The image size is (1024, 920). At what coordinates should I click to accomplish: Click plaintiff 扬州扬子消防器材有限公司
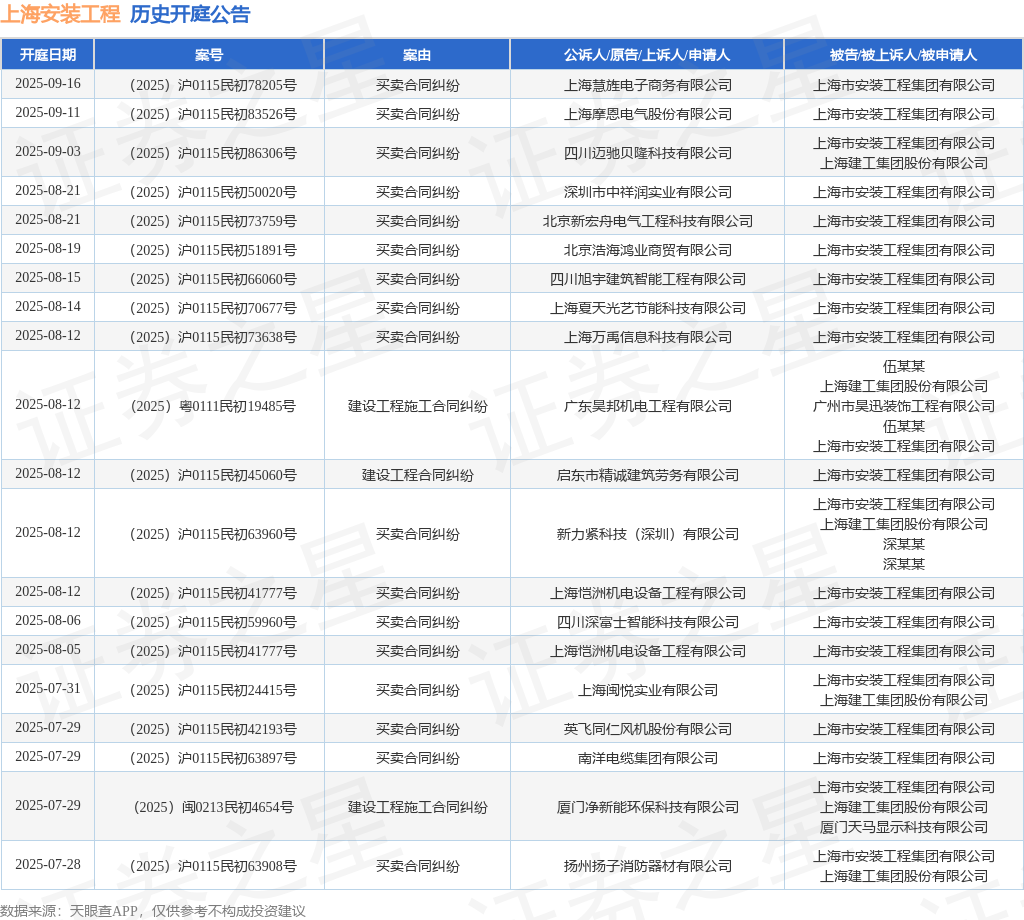(647, 866)
